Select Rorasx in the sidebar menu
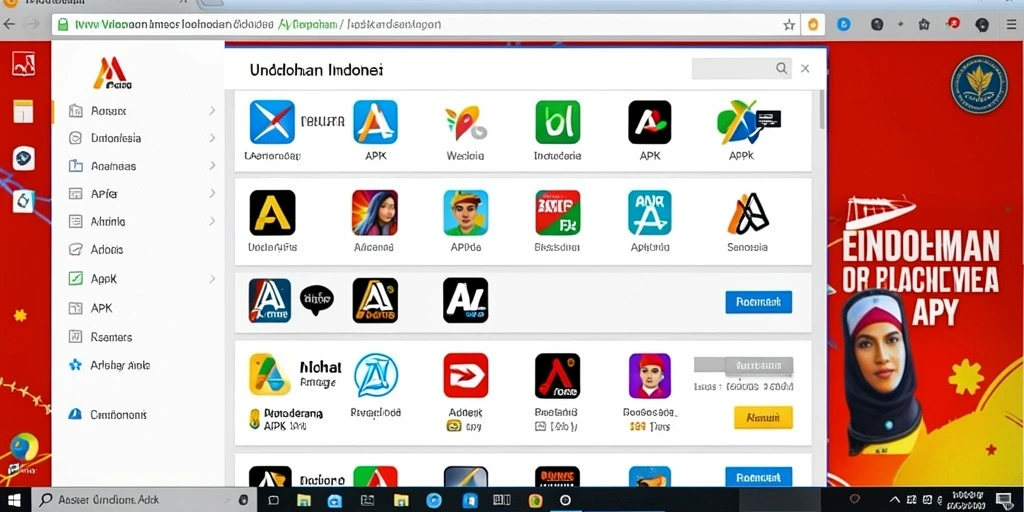Image resolution: width=1024 pixels, height=512 pixels. (x=108, y=111)
